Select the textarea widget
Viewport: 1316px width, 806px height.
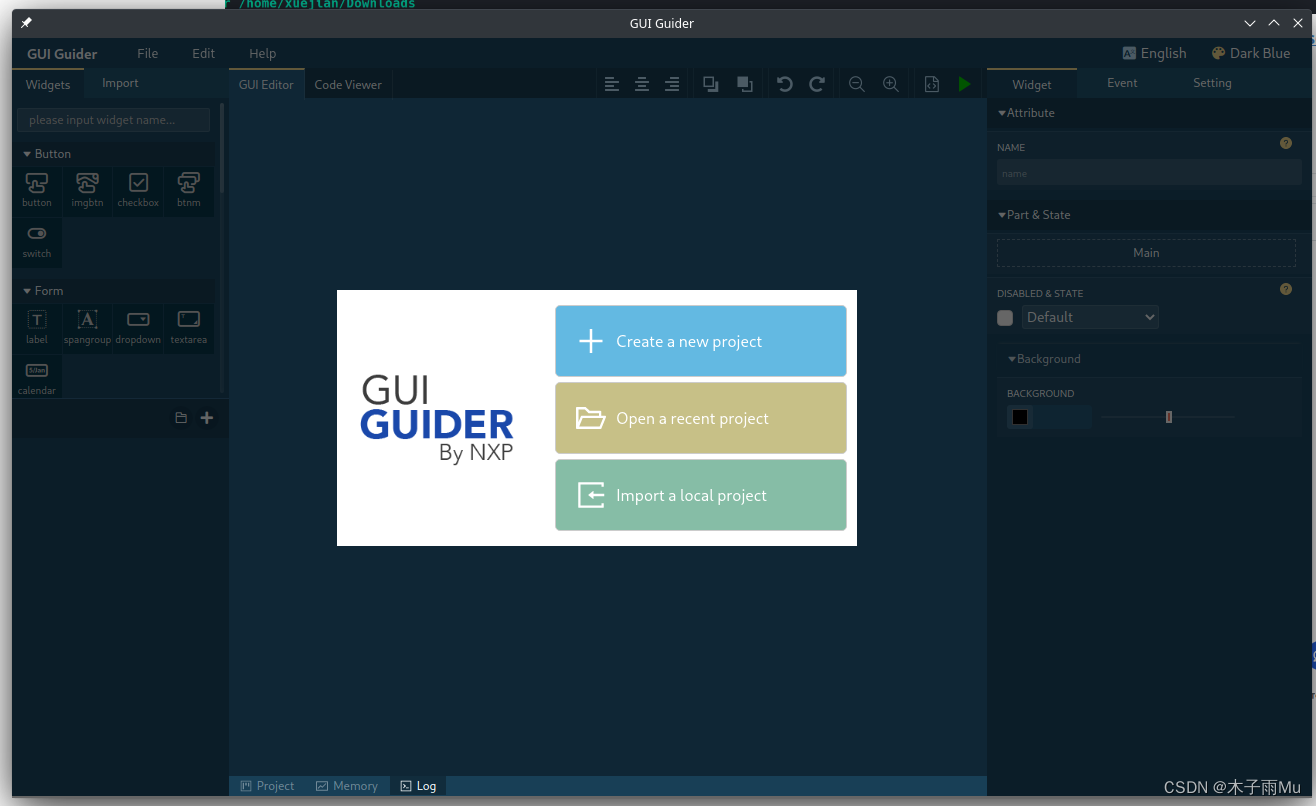point(189,328)
